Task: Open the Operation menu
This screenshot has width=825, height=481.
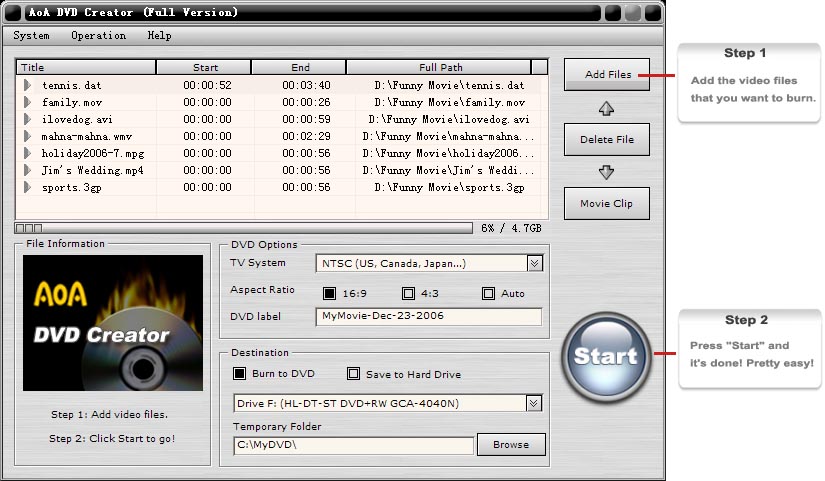Action: click(98, 36)
